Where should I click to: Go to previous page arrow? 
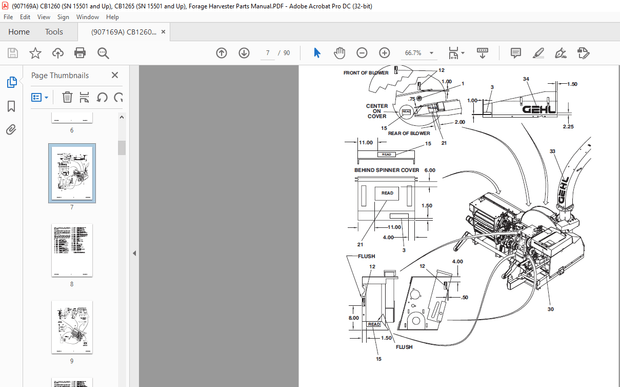tap(221, 53)
